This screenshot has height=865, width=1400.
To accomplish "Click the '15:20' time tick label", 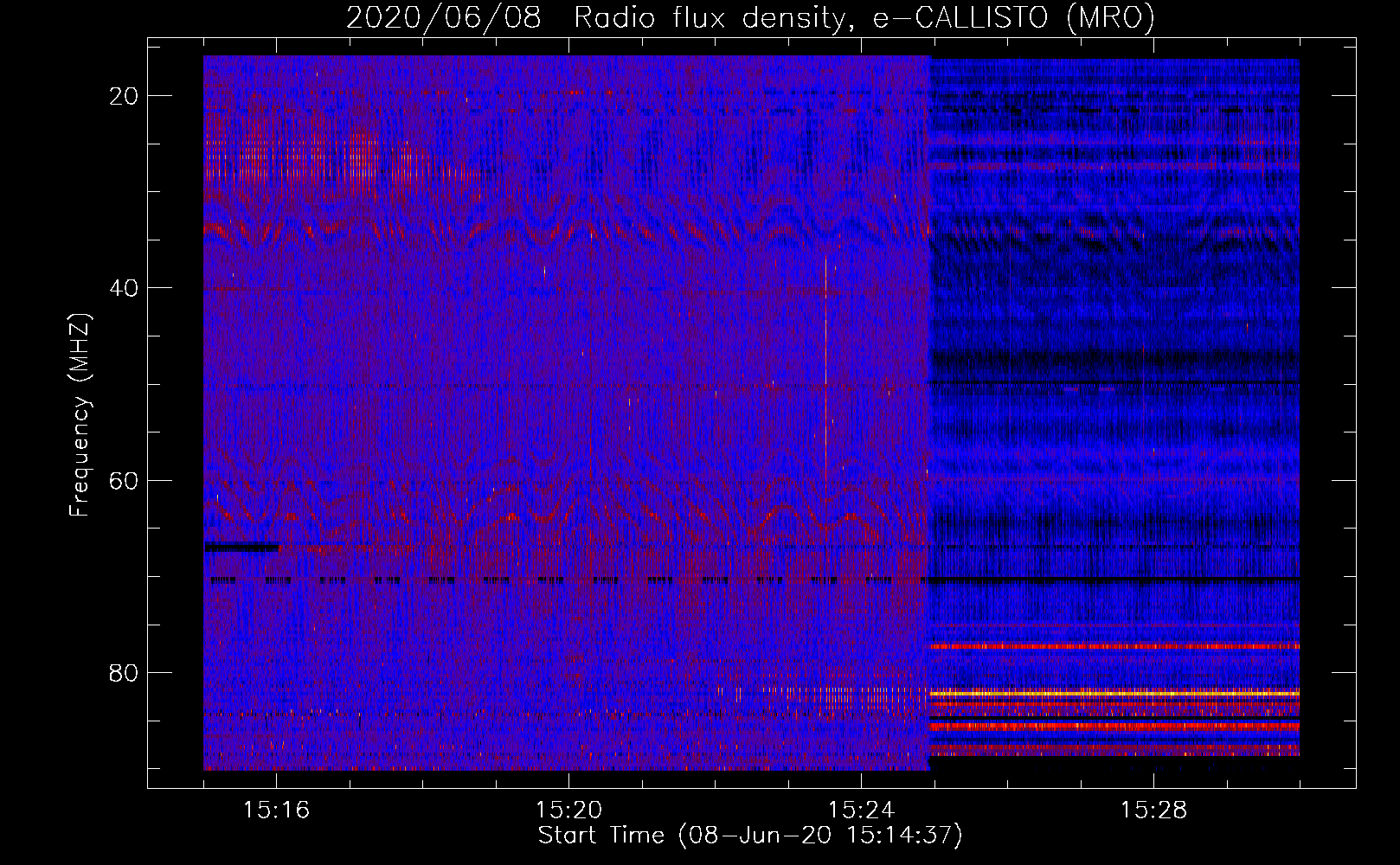I will (569, 811).
